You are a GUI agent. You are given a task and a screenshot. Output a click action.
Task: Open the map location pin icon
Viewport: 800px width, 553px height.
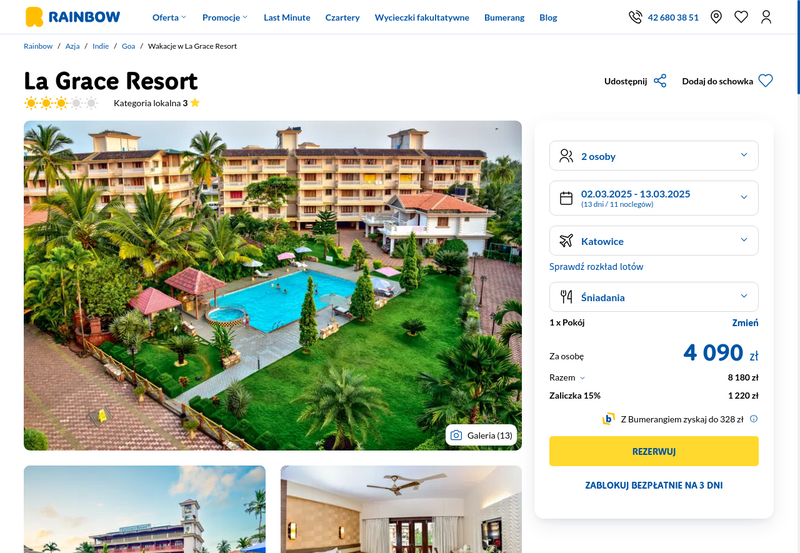(x=716, y=17)
